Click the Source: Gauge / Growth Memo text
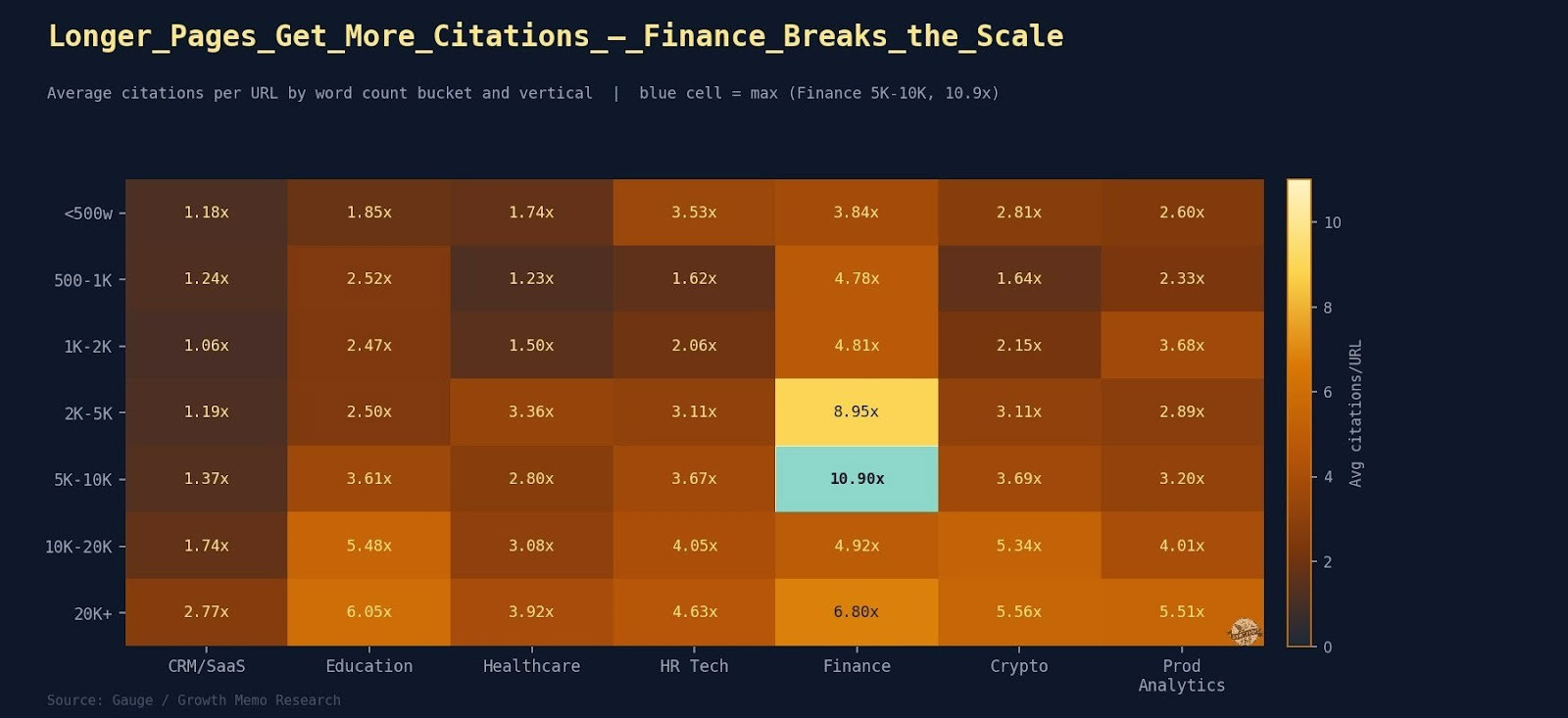This screenshot has width=1568, height=718. coord(194,700)
